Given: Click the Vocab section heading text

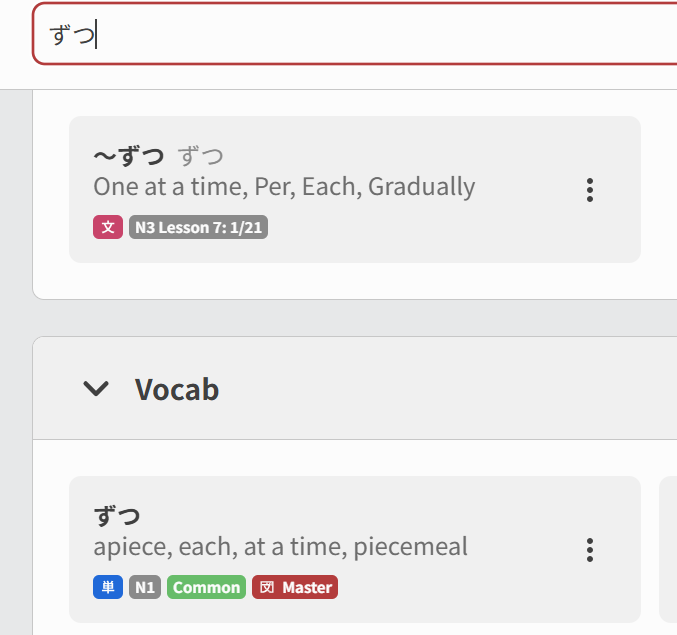Looking at the screenshot, I should point(177,389).
